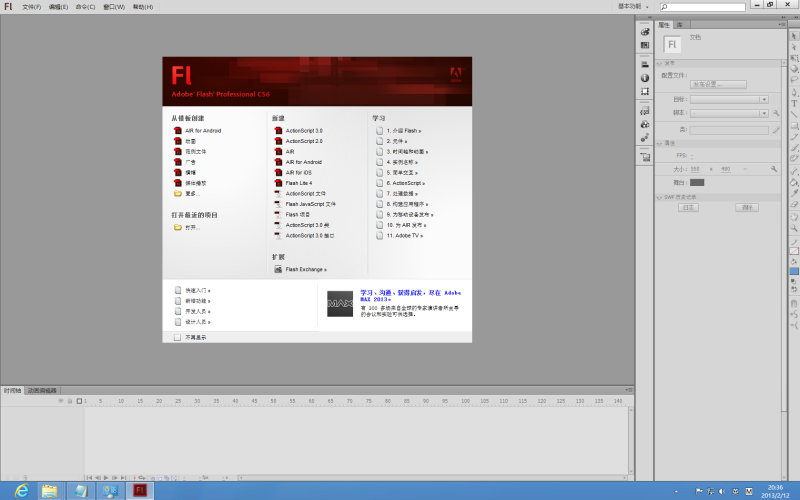This screenshot has height=500, width=800.
Task: Pick the 3D Rotation tool
Action: click(794, 69)
